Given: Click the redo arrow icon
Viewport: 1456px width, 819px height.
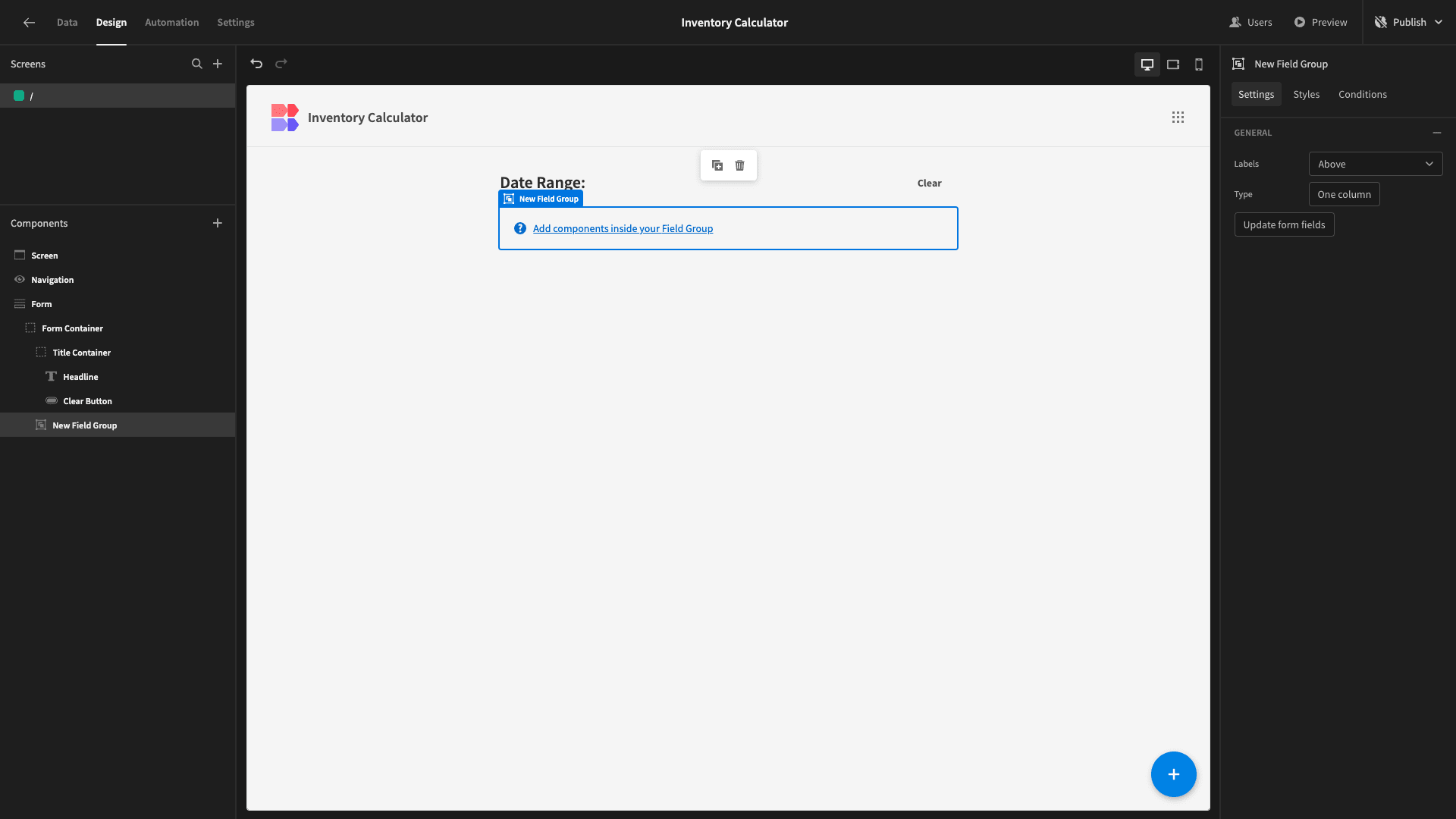Looking at the screenshot, I should point(281,64).
